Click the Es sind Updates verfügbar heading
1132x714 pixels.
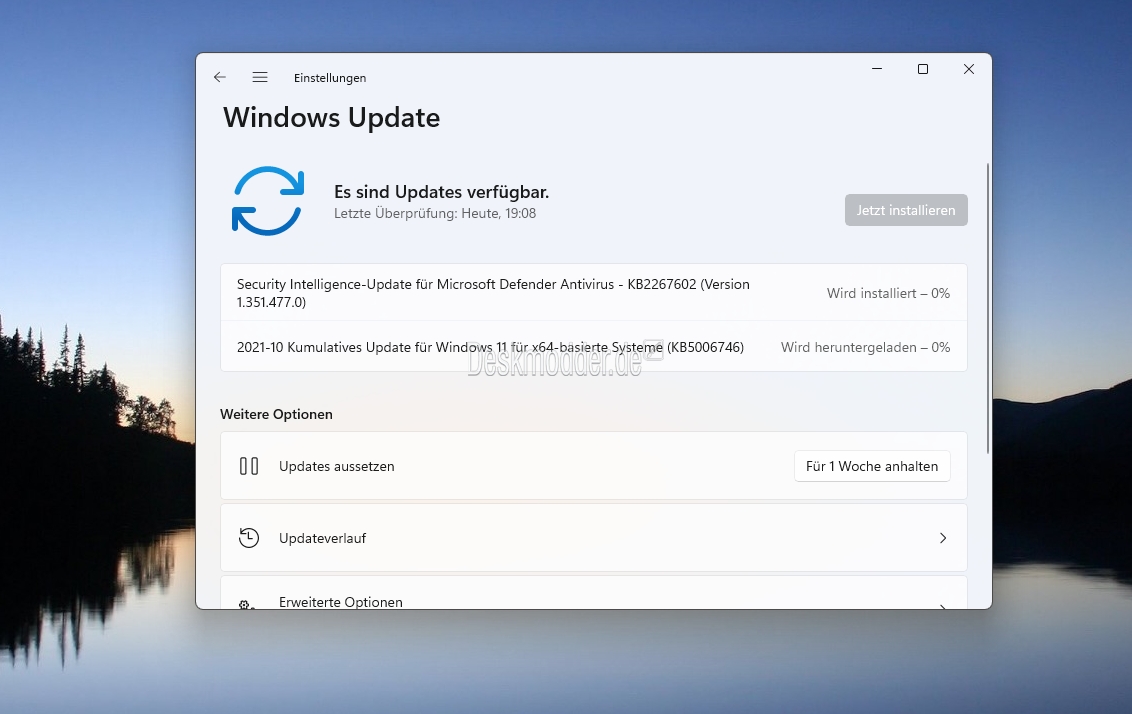pyautogui.click(x=441, y=192)
